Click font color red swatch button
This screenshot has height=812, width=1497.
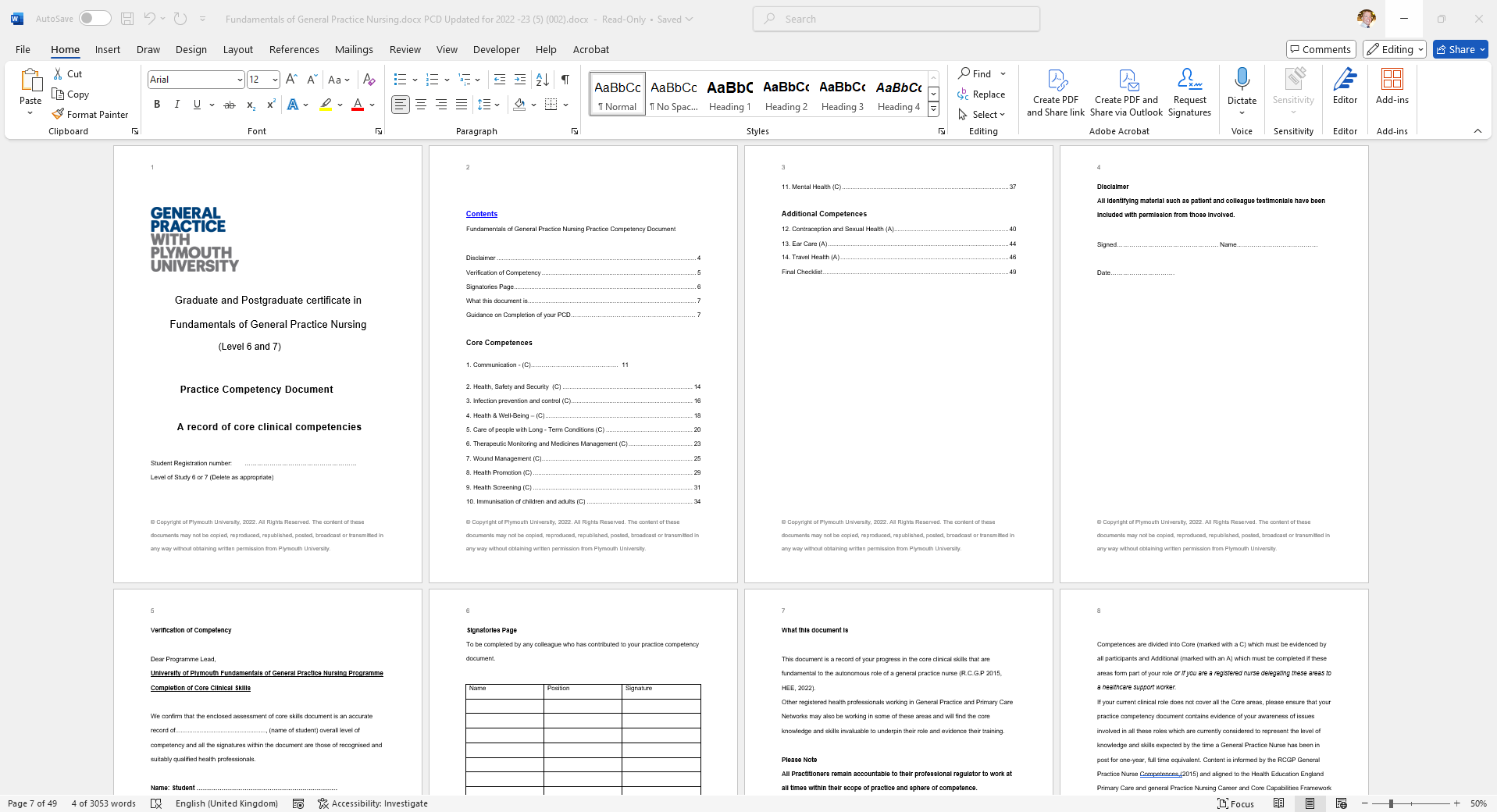(x=358, y=105)
